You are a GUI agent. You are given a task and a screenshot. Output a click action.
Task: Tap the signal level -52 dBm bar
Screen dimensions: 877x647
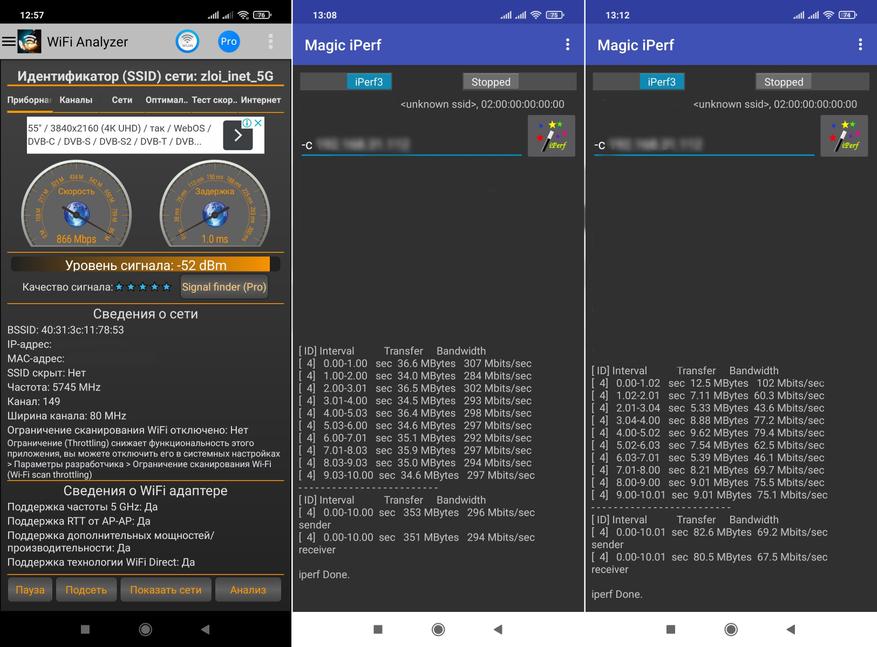[x=145, y=265]
